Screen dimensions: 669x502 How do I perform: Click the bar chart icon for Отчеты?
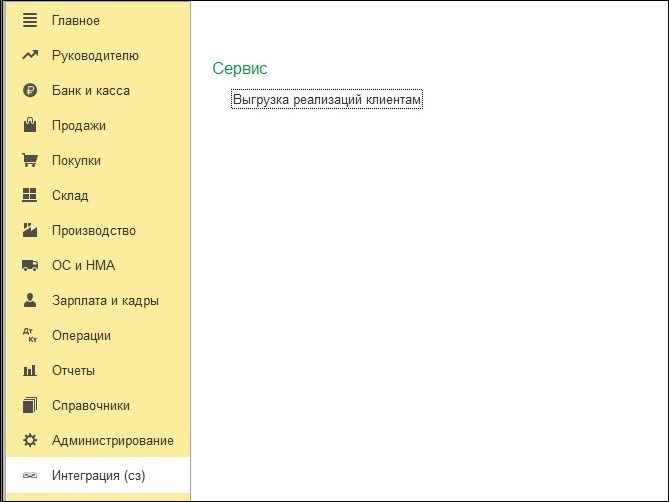(x=30, y=371)
